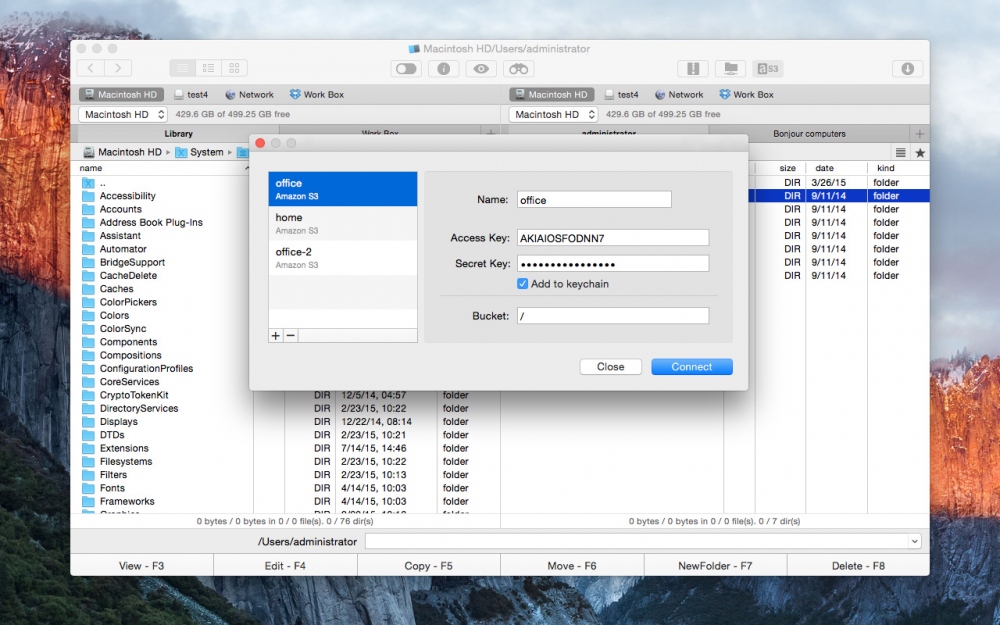Toggle the hidden files switch in toolbar

406,68
